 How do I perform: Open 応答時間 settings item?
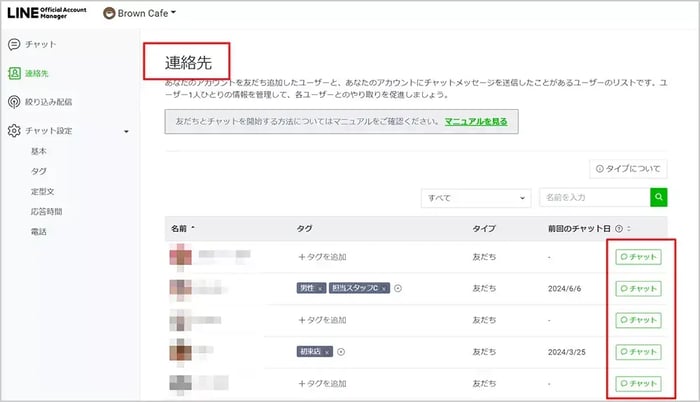(x=46, y=211)
